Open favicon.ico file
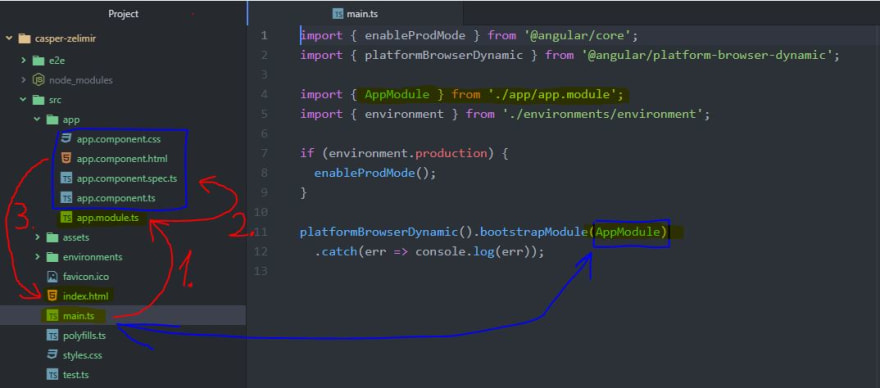 point(86,276)
